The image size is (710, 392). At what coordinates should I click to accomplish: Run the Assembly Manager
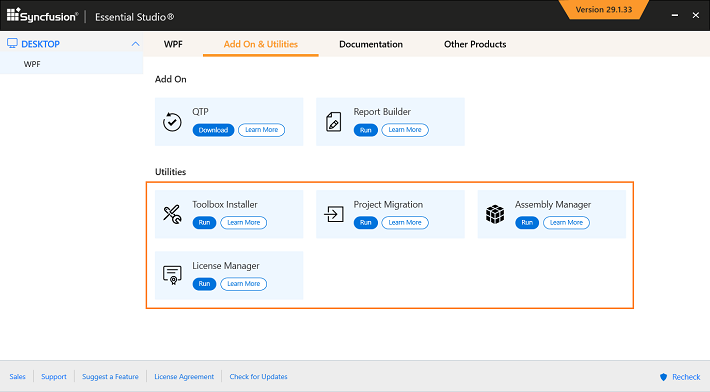(527, 223)
